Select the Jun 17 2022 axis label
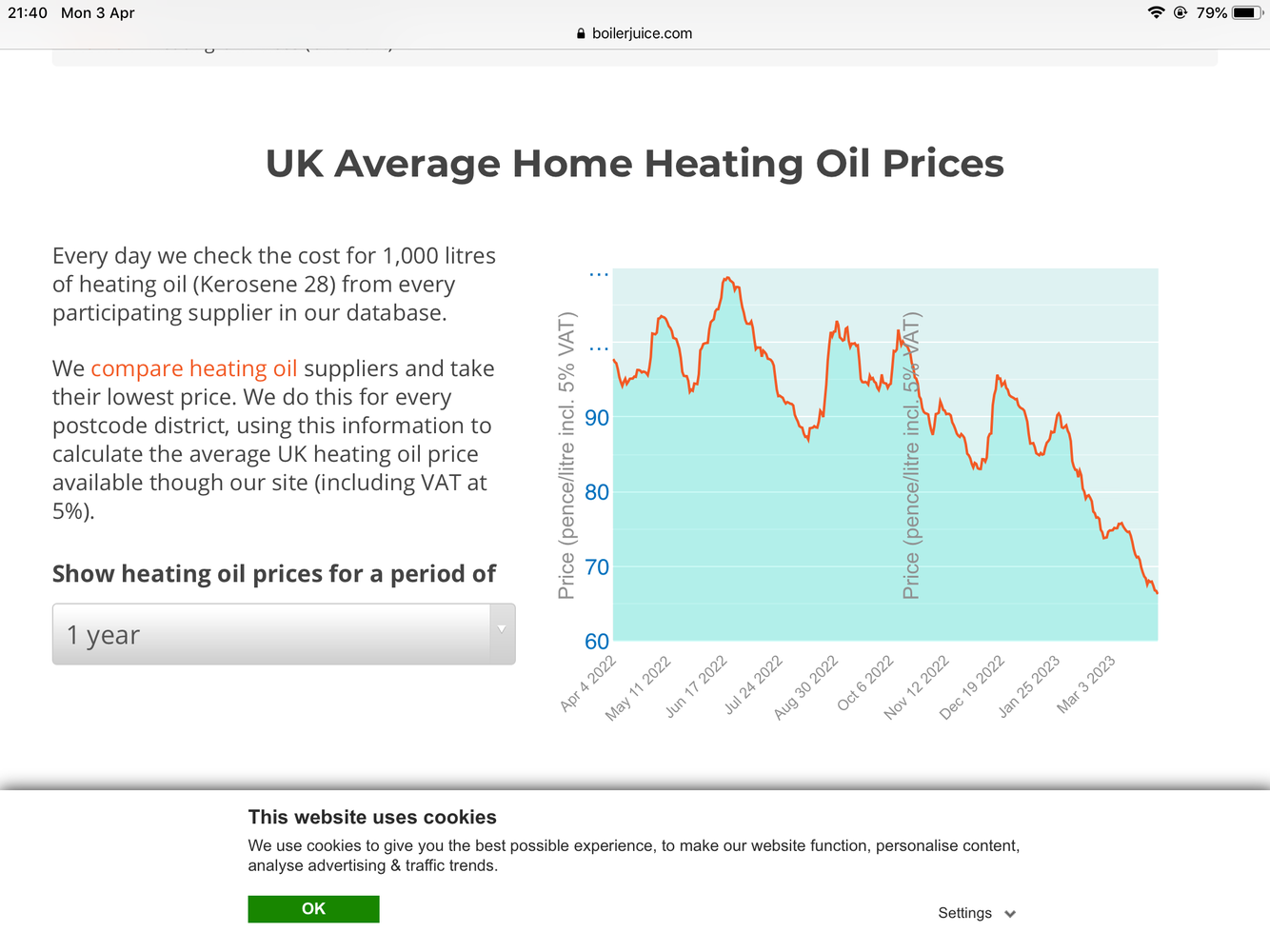The height and width of the screenshot is (952, 1270). pos(697,685)
